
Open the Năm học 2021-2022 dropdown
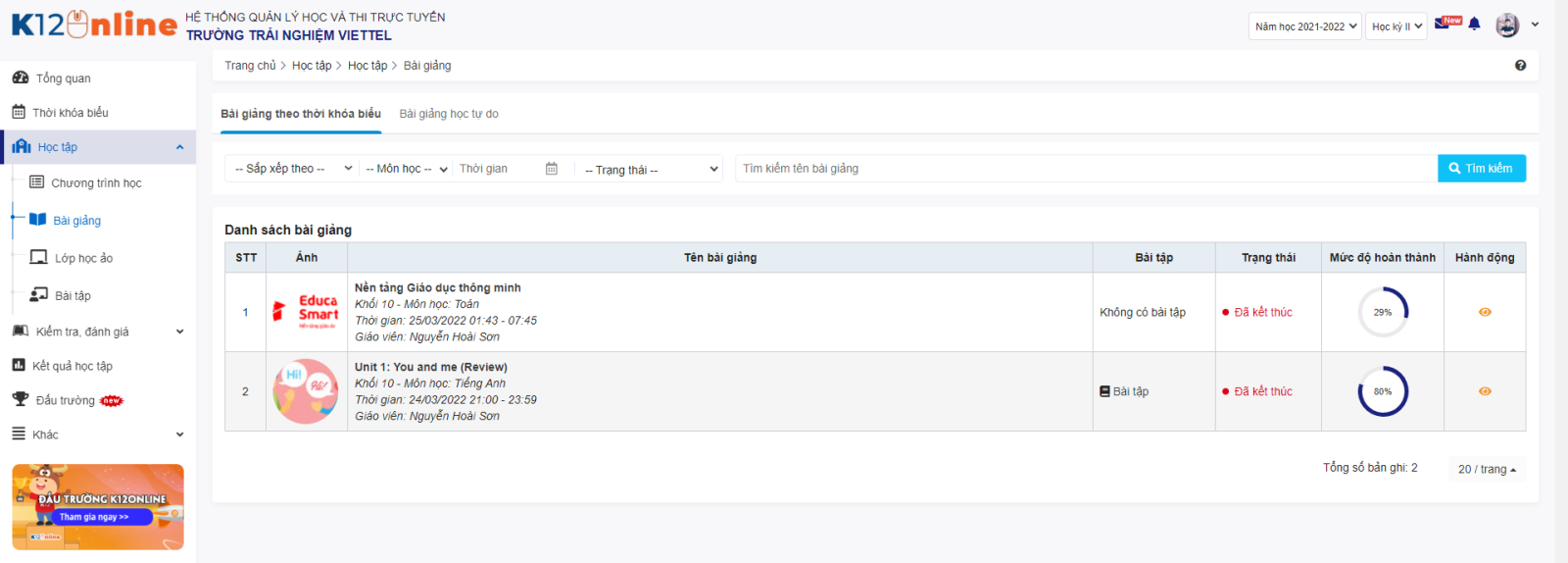click(1305, 26)
